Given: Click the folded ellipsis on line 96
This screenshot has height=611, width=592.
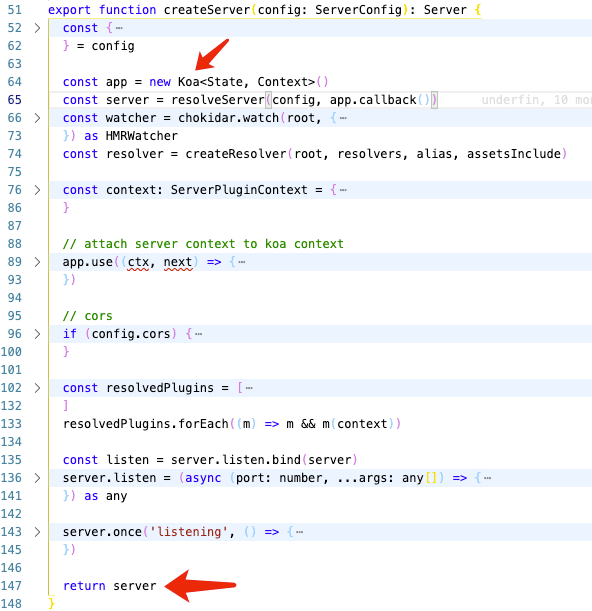Looking at the screenshot, I should [x=198, y=334].
